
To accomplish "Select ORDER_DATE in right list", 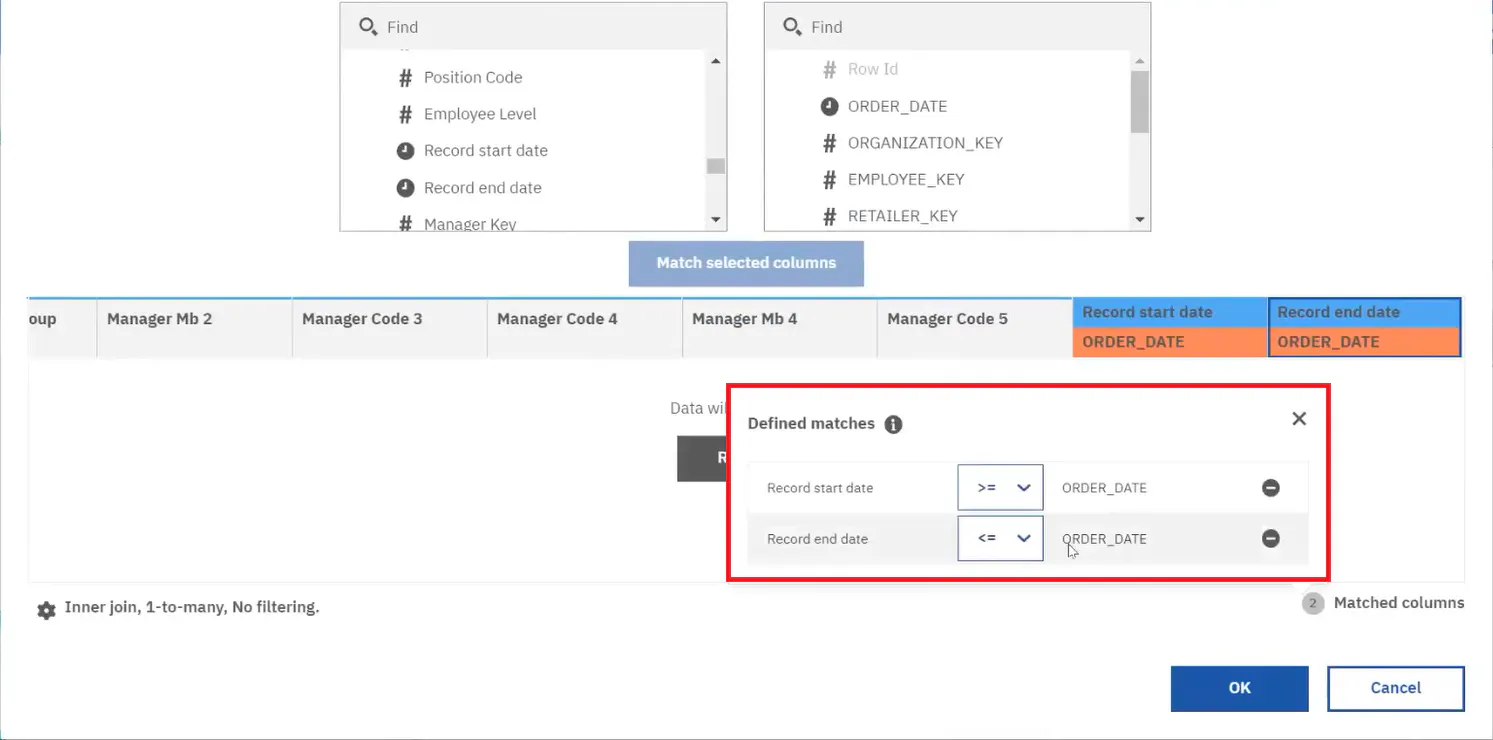I will pyautogui.click(x=897, y=106).
